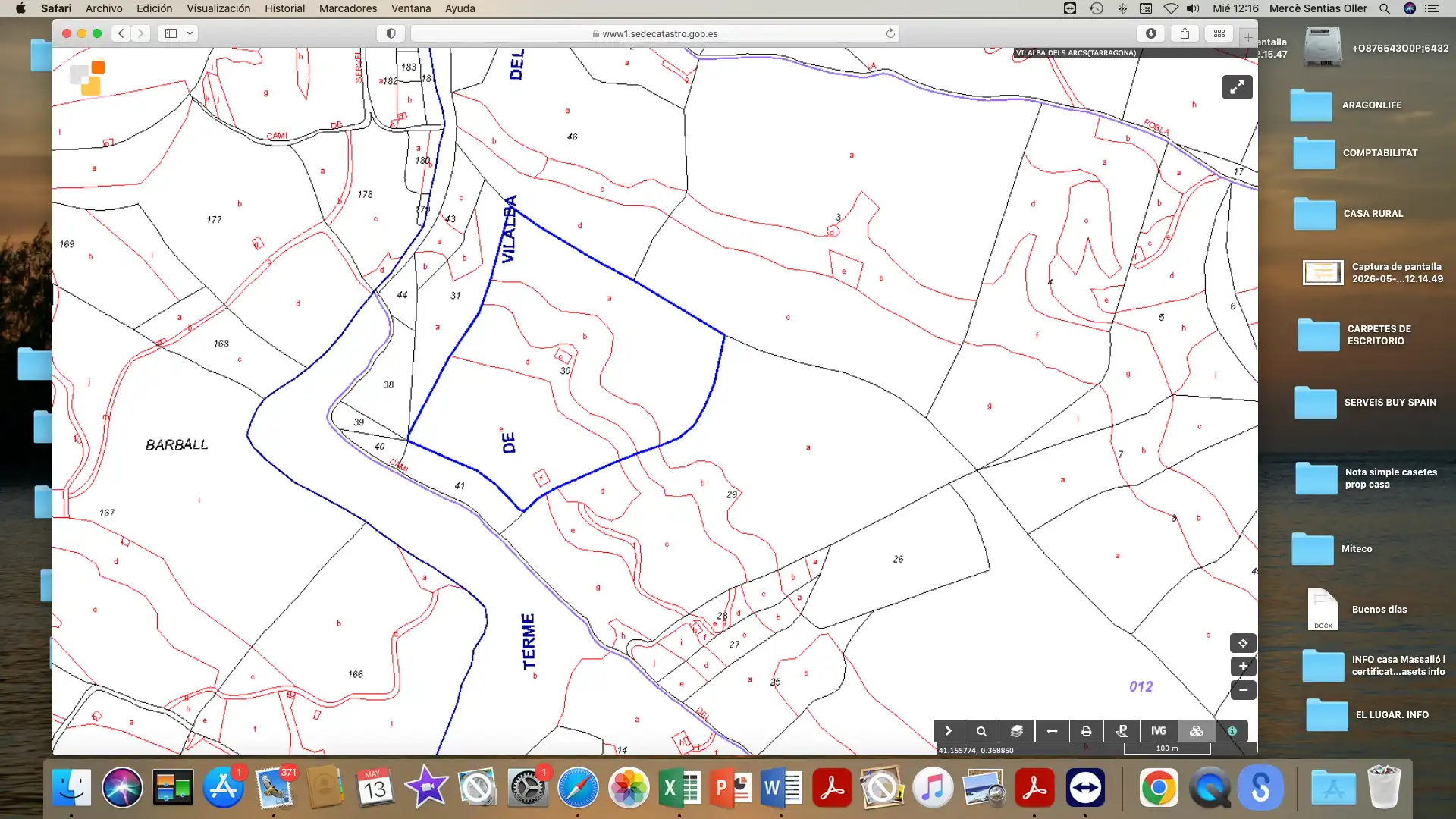This screenshot has width=1456, height=819.
Task: Open the Historial menu
Action: coord(284,8)
